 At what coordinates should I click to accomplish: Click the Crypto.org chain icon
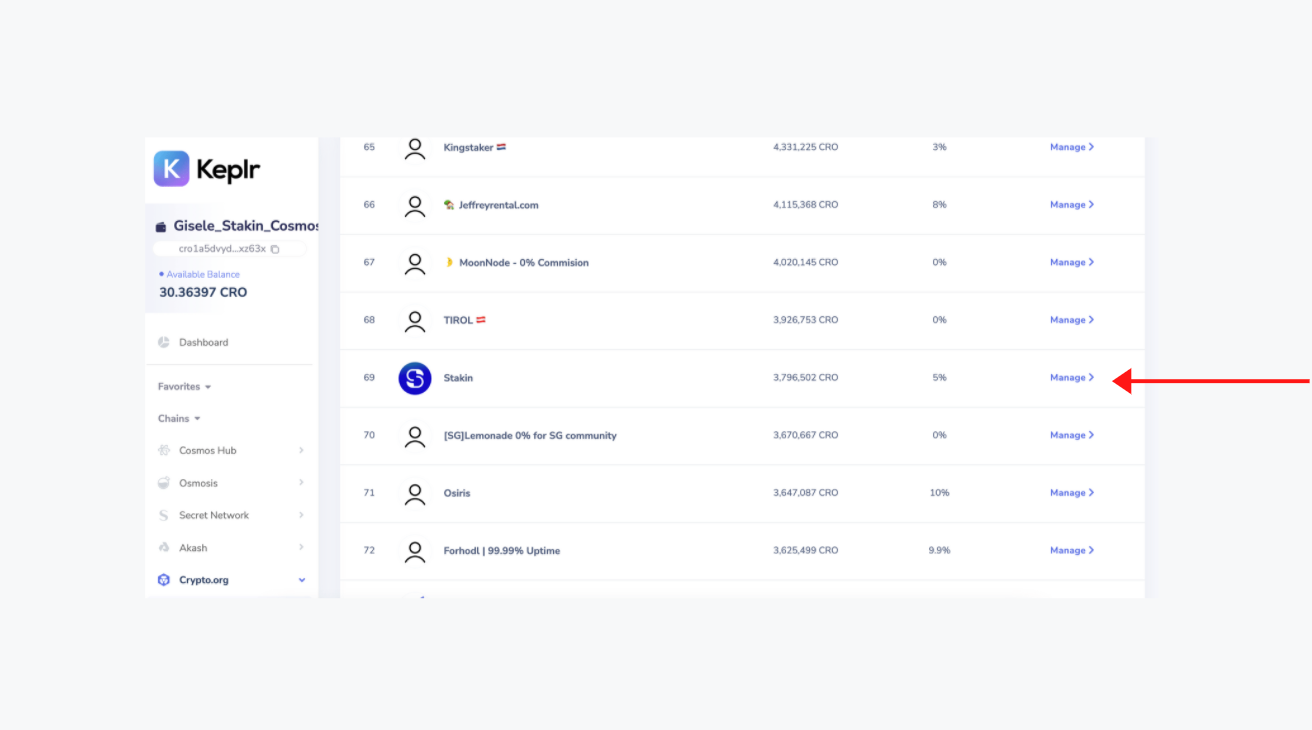[164, 580]
